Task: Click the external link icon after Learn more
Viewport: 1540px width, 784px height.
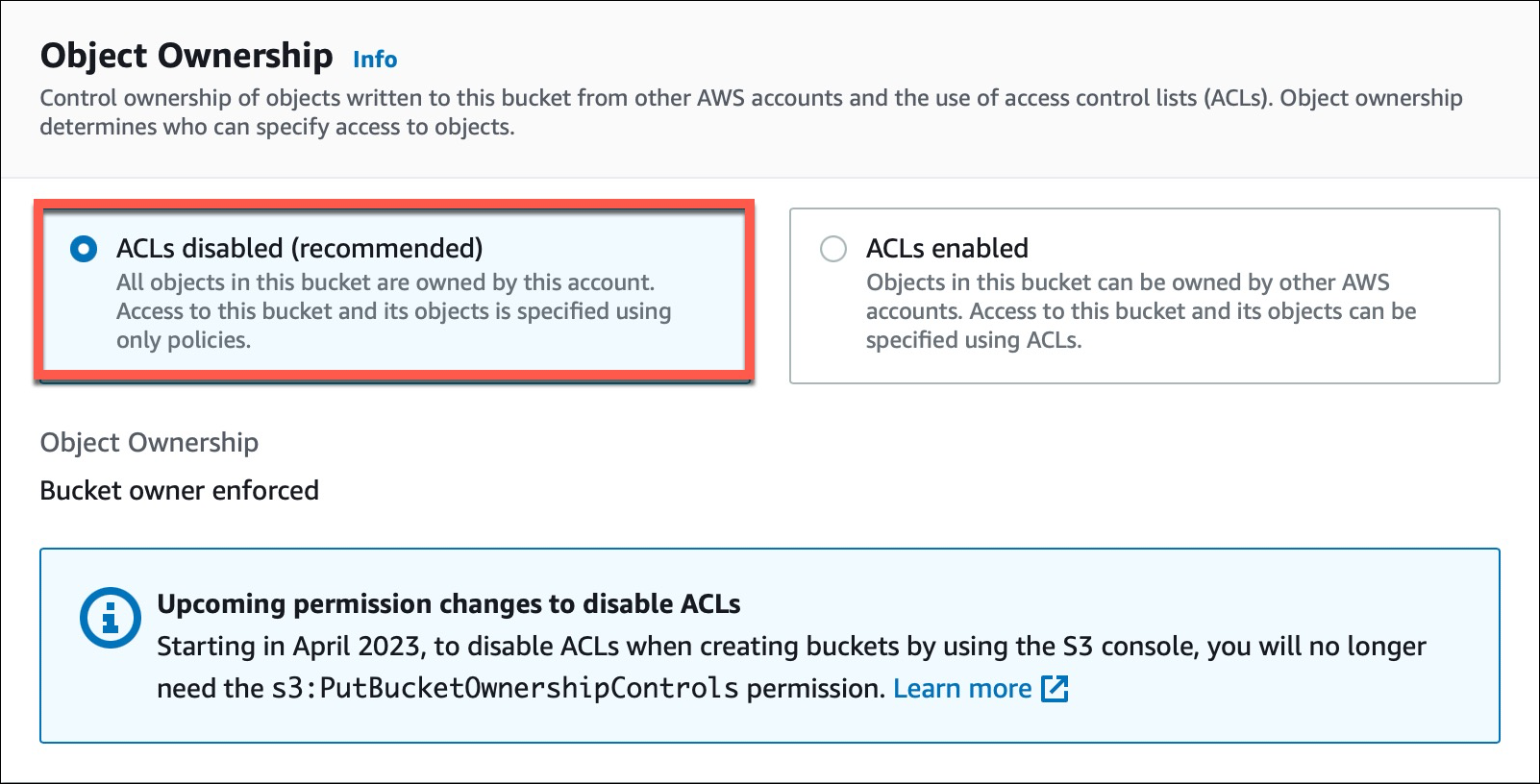Action: 1056,689
